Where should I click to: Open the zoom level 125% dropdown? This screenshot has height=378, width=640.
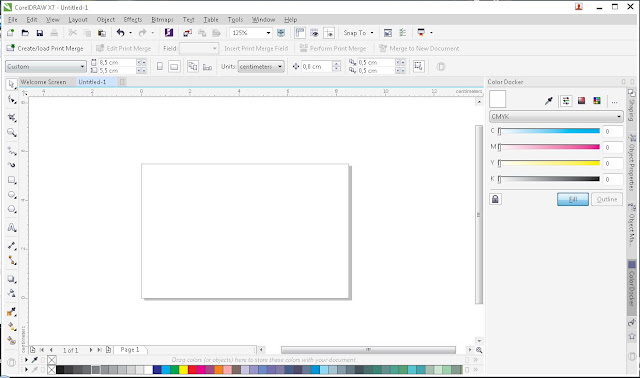(x=268, y=33)
